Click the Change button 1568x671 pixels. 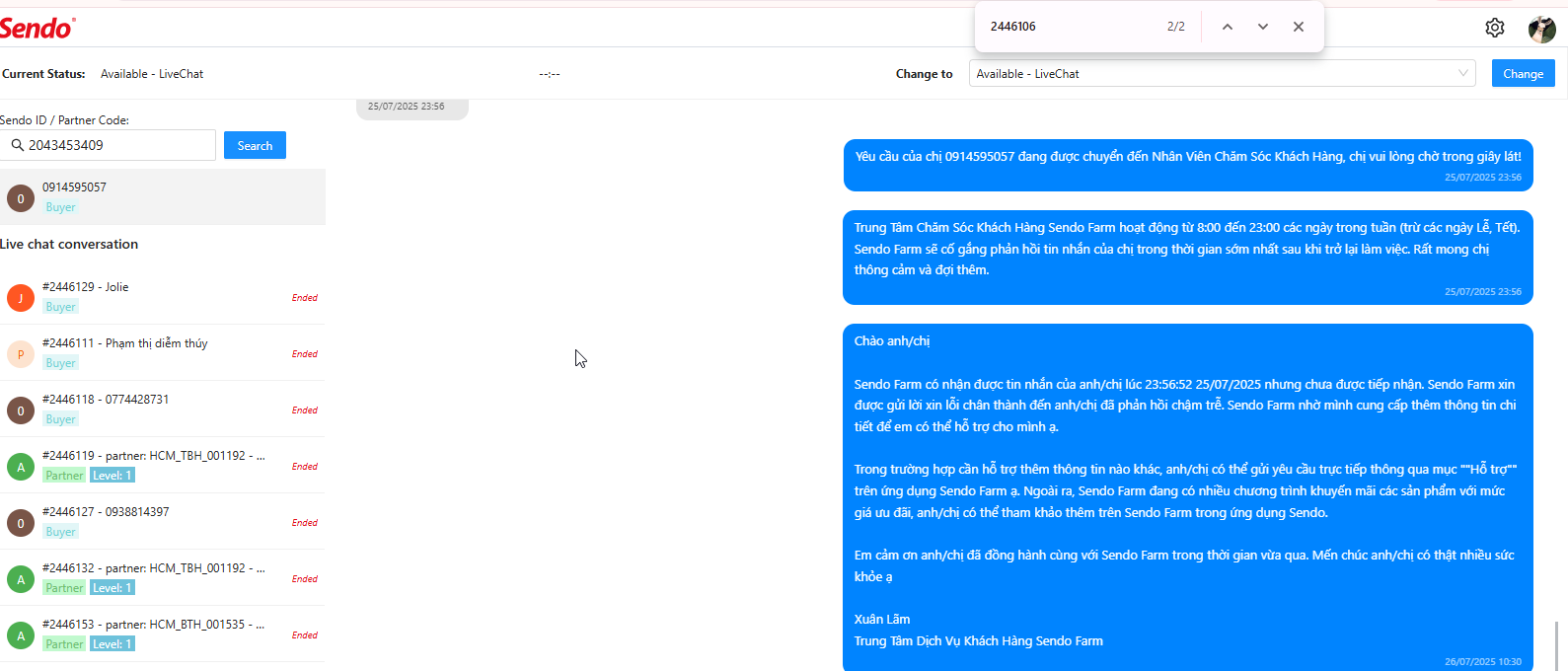(x=1523, y=74)
